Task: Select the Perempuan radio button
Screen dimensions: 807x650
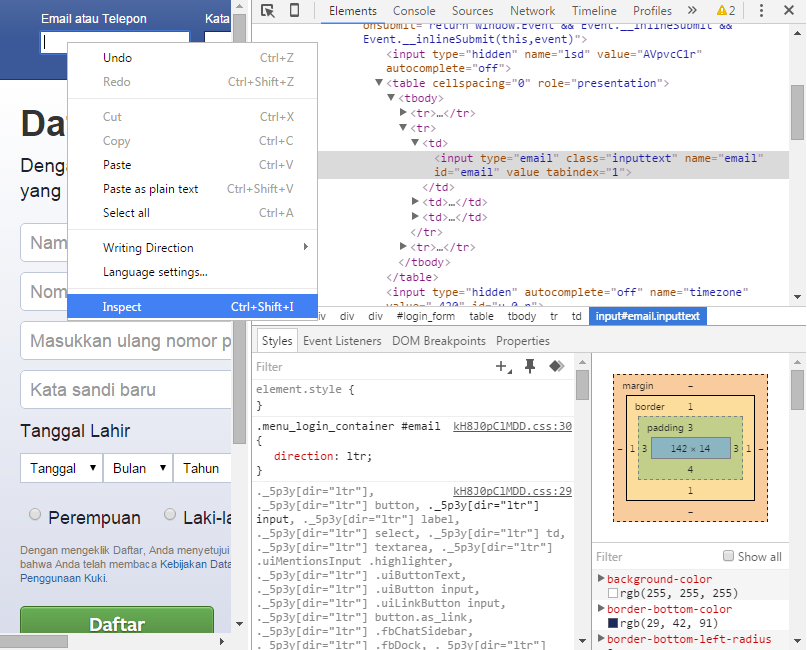Action: tap(35, 515)
